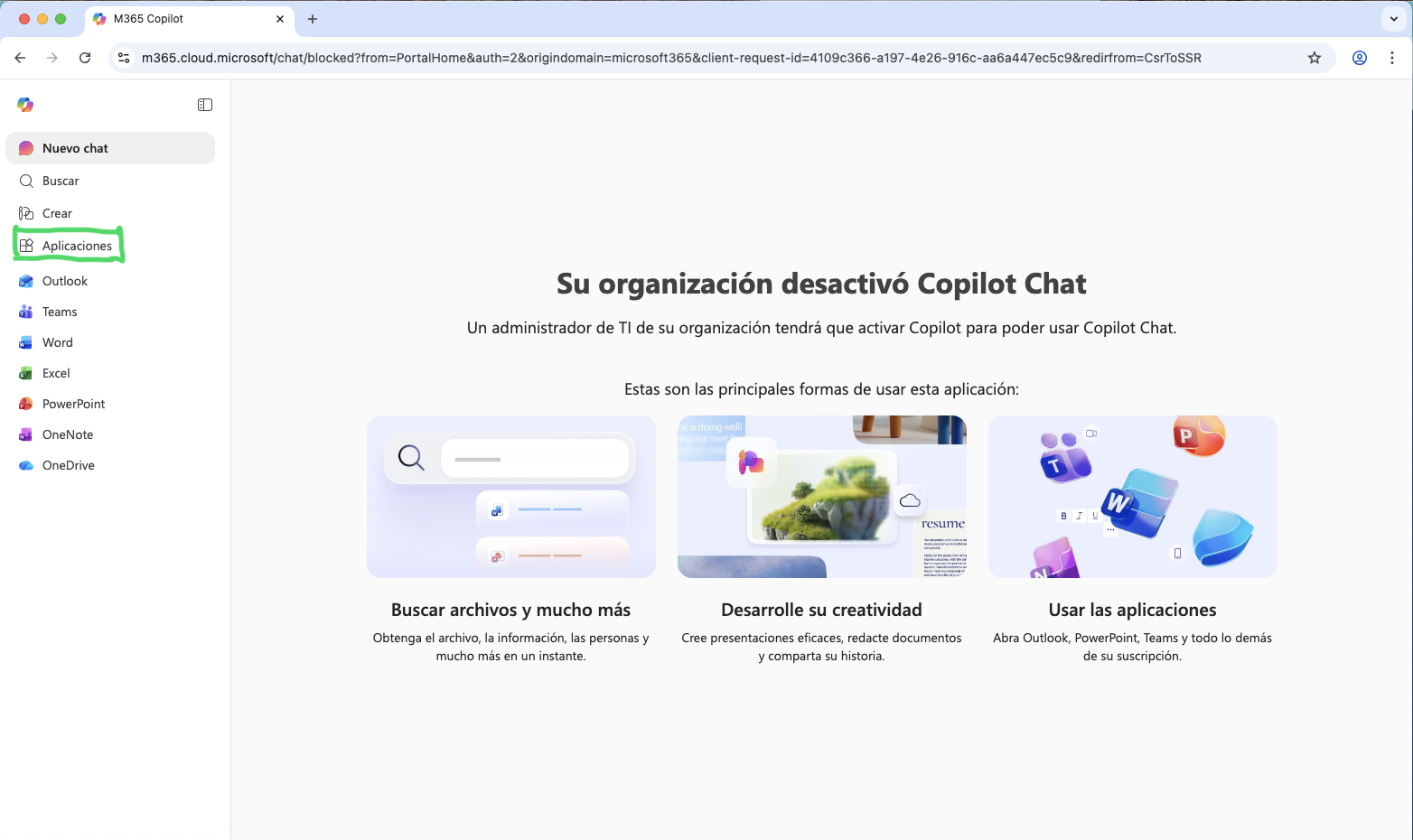This screenshot has height=840, width=1413.
Task: Click the 'Usar las aplicaciones' title
Action: 1133,610
